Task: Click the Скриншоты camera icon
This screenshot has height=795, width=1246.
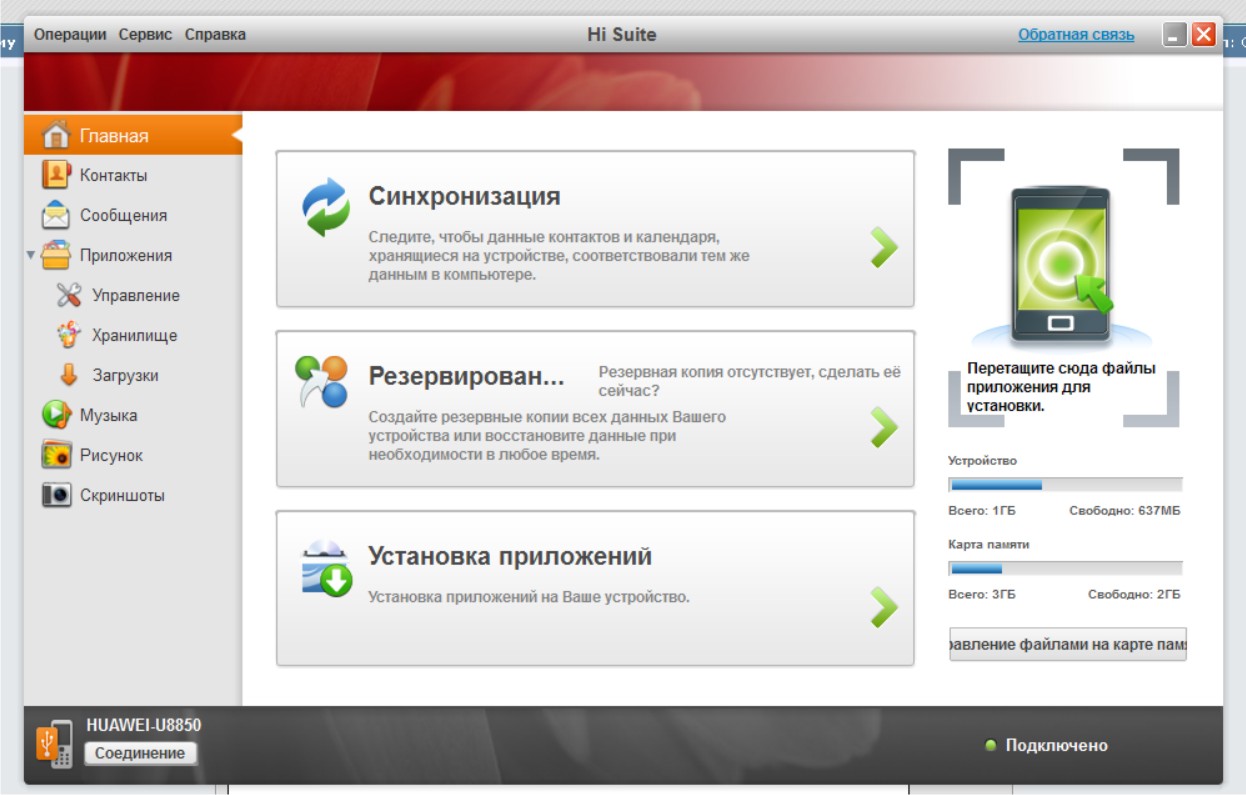Action: coord(56,495)
